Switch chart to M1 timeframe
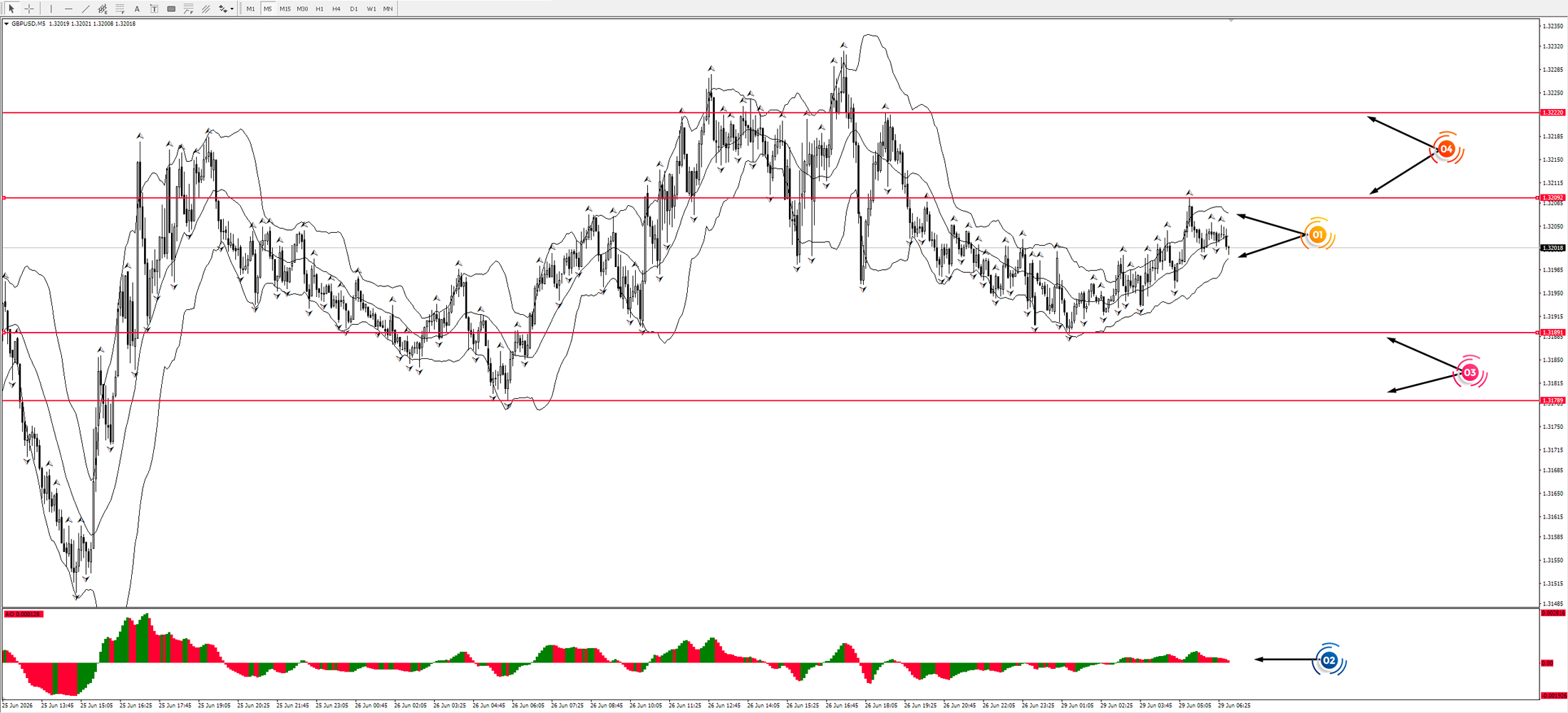 click(x=251, y=9)
